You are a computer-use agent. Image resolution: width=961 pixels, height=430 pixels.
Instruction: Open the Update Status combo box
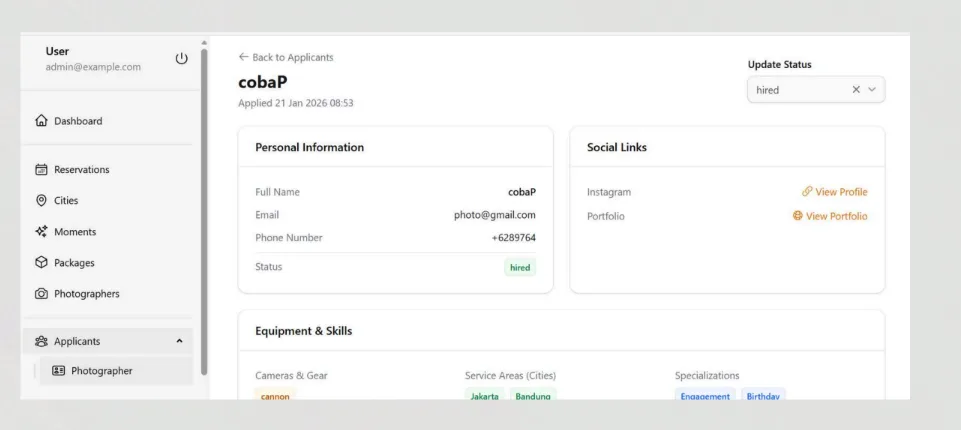816,89
